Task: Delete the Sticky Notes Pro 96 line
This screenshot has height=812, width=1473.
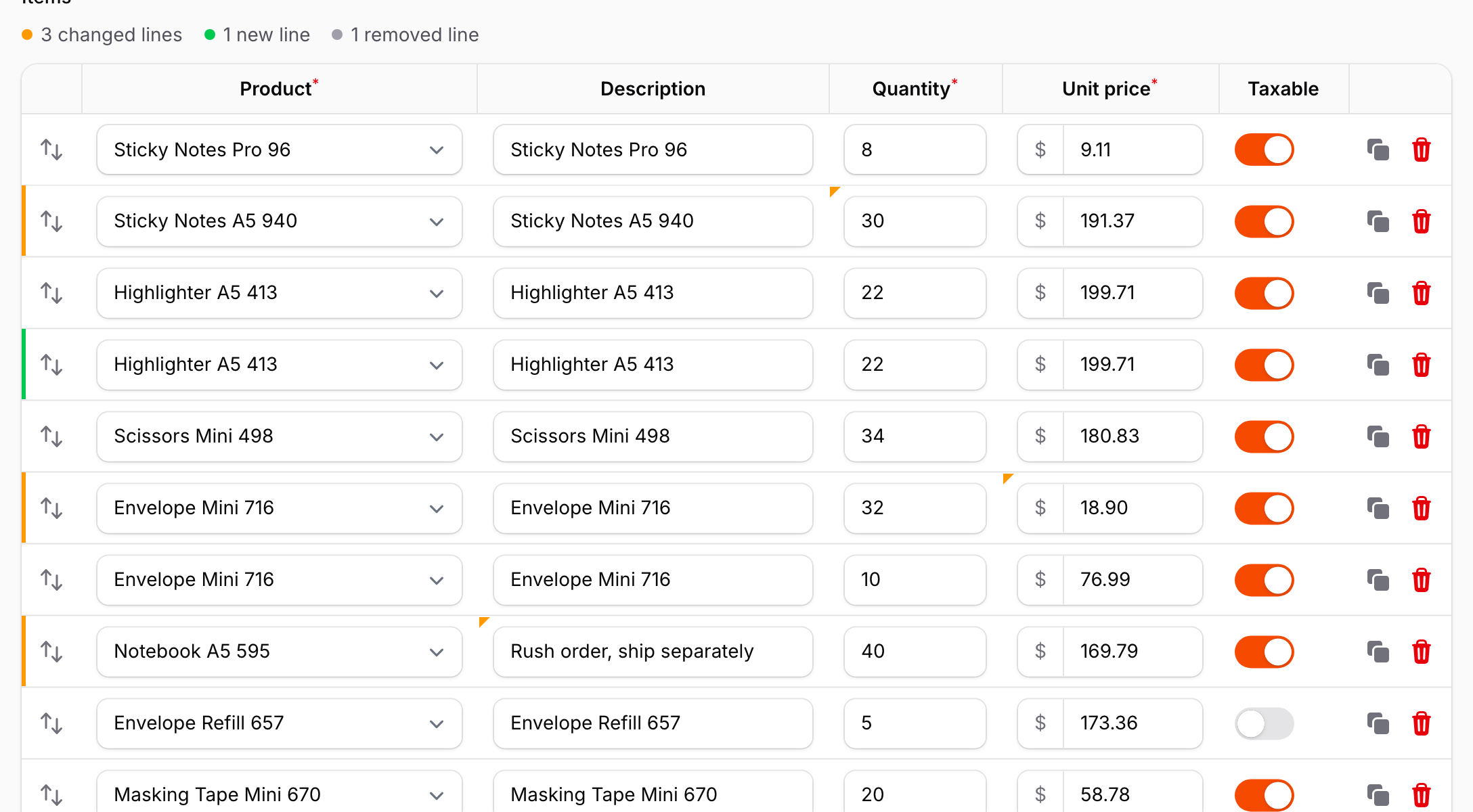Action: 1421,150
